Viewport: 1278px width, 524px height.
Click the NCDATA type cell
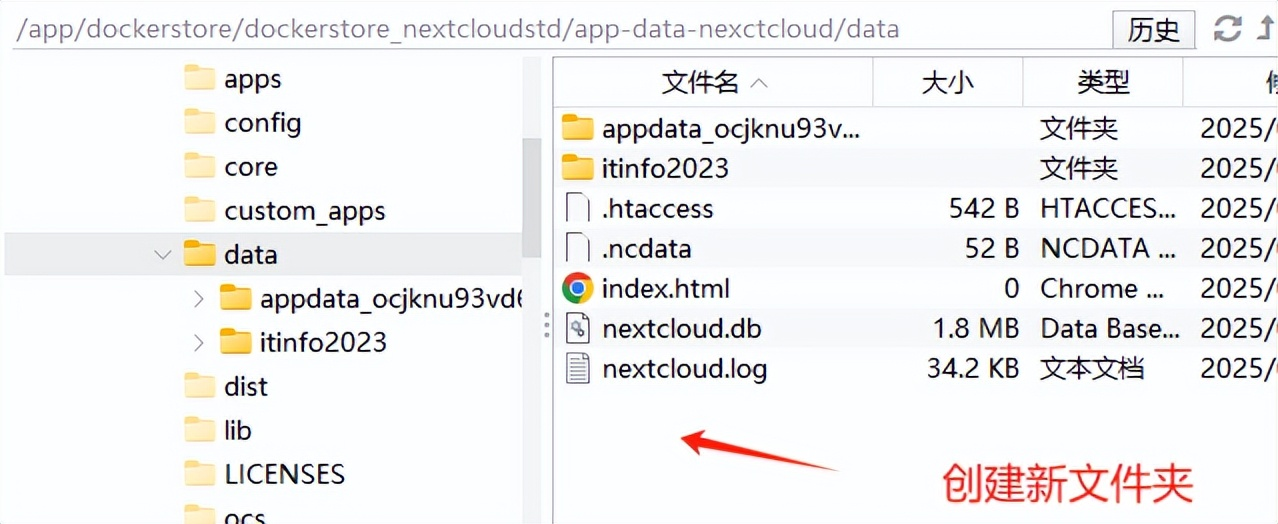(1108, 248)
